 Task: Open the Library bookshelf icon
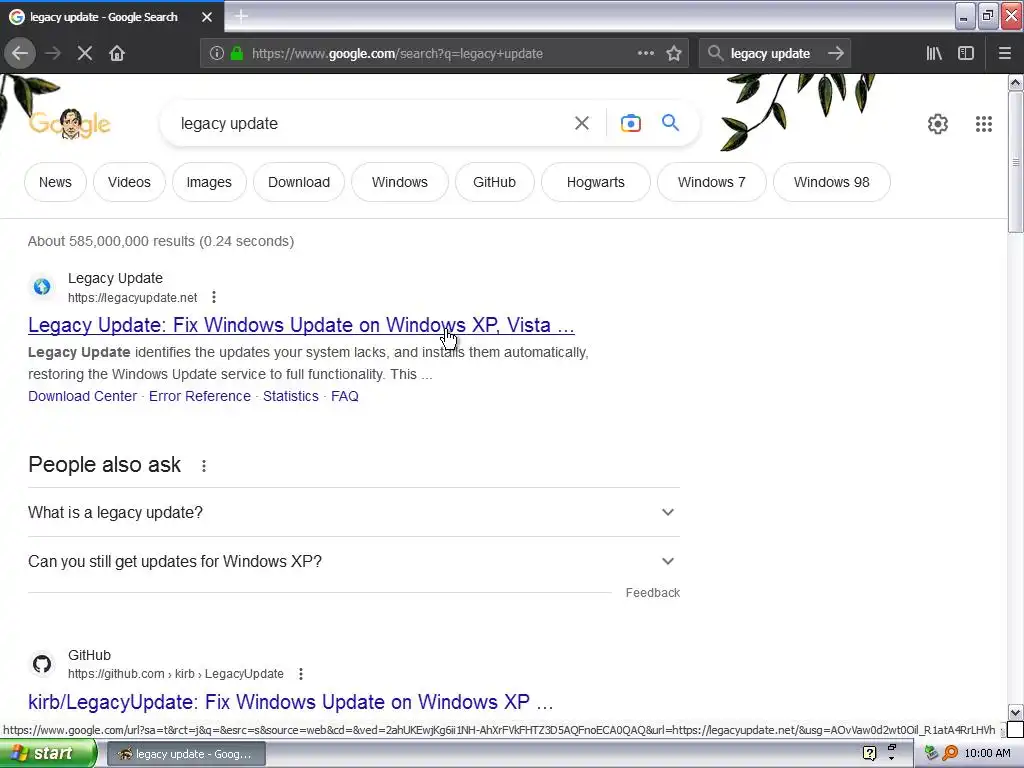click(934, 54)
